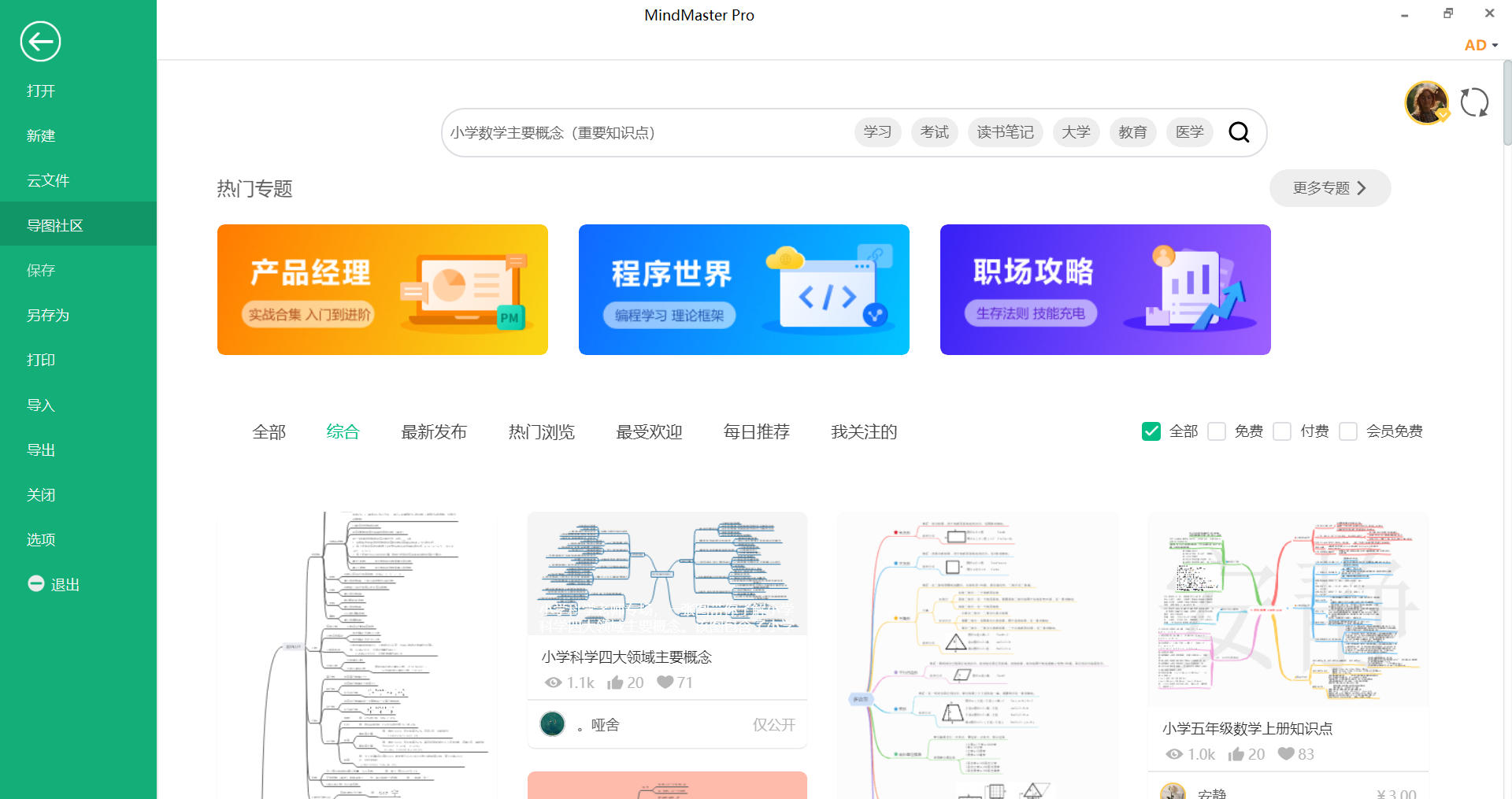Click thumbs-up icon on 小学科学四大领域主要概念
Screen dimensions: 1512x799
tap(615, 682)
